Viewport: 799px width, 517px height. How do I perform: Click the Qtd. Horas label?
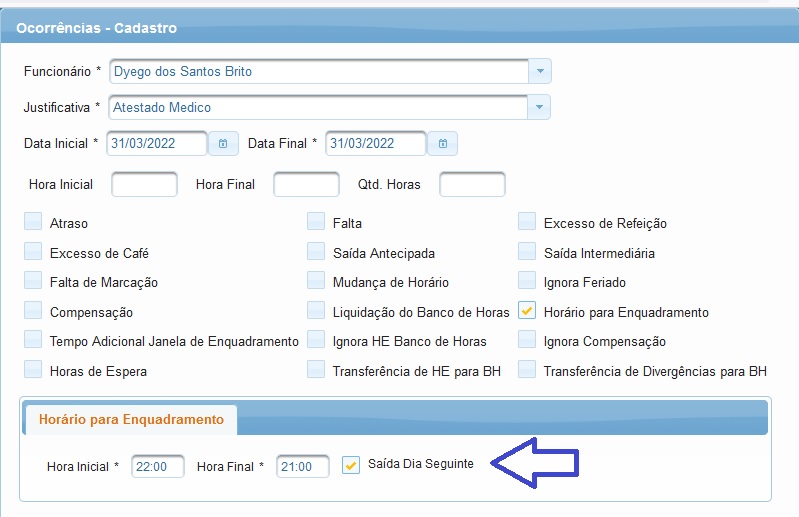pyautogui.click(x=389, y=184)
